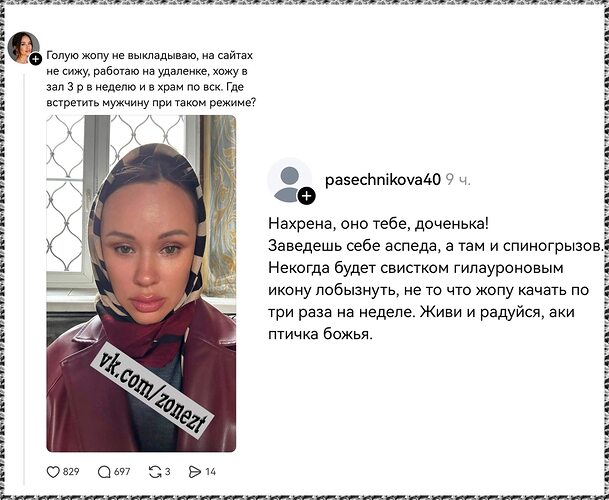This screenshot has width=609, height=500.
Task: Open the reply text beginning 'Нахрена, оно тебе'
Action: (x=435, y=279)
